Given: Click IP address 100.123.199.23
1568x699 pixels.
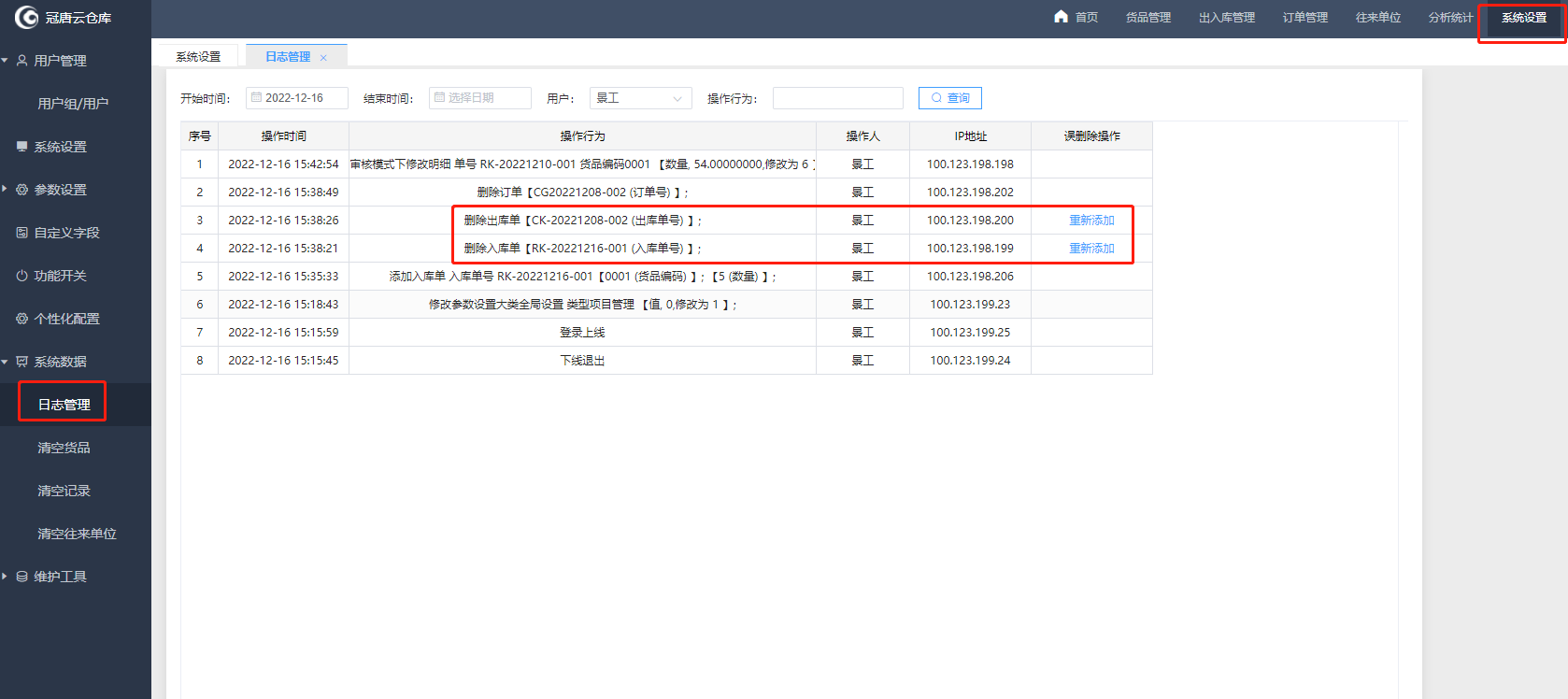Looking at the screenshot, I should pyautogui.click(x=970, y=304).
